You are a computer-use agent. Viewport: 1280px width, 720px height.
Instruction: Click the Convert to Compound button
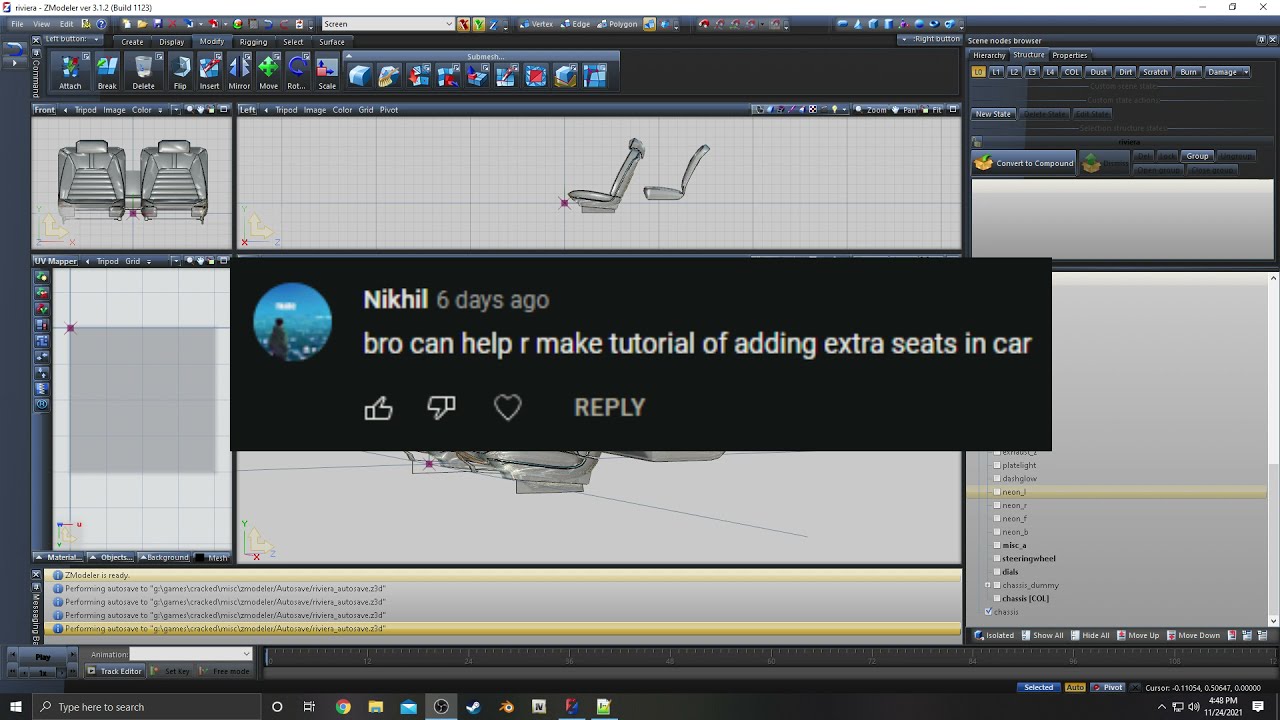pyautogui.click(x=1024, y=163)
